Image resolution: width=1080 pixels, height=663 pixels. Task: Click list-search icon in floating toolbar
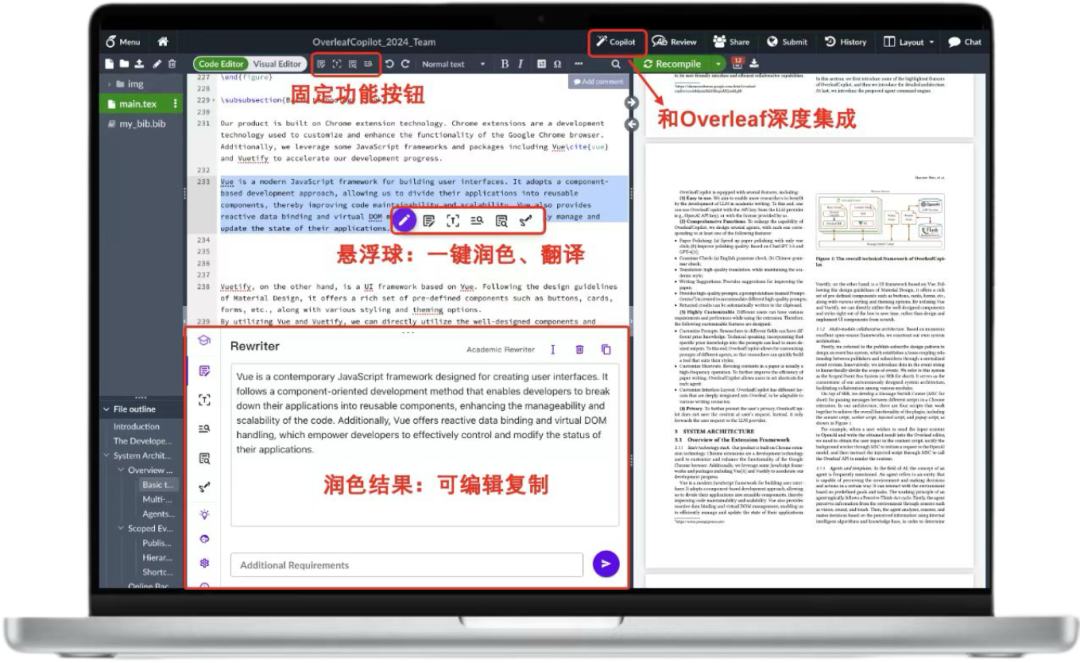(x=477, y=221)
